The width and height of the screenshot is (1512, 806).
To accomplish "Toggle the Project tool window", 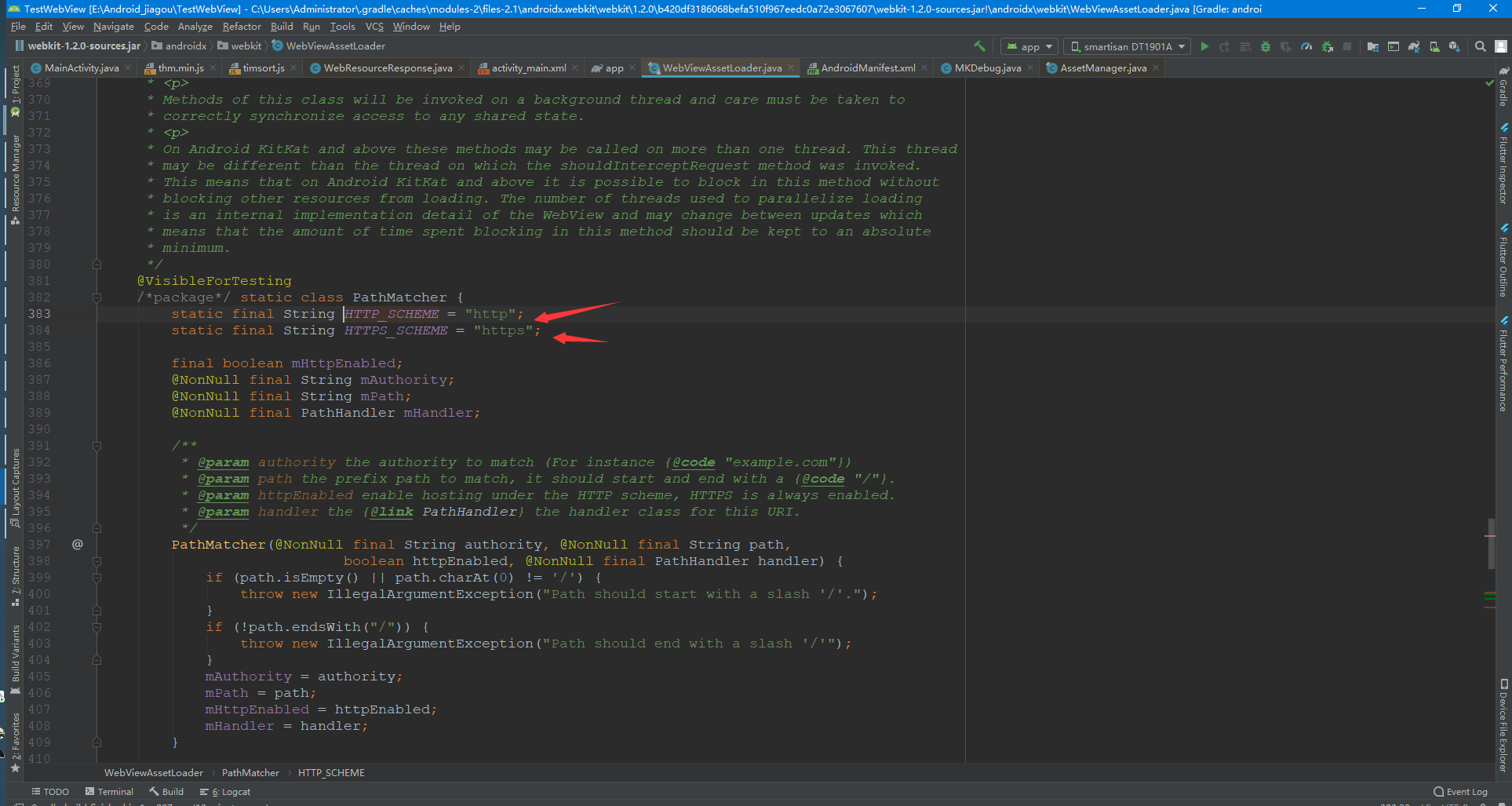I will (15, 90).
